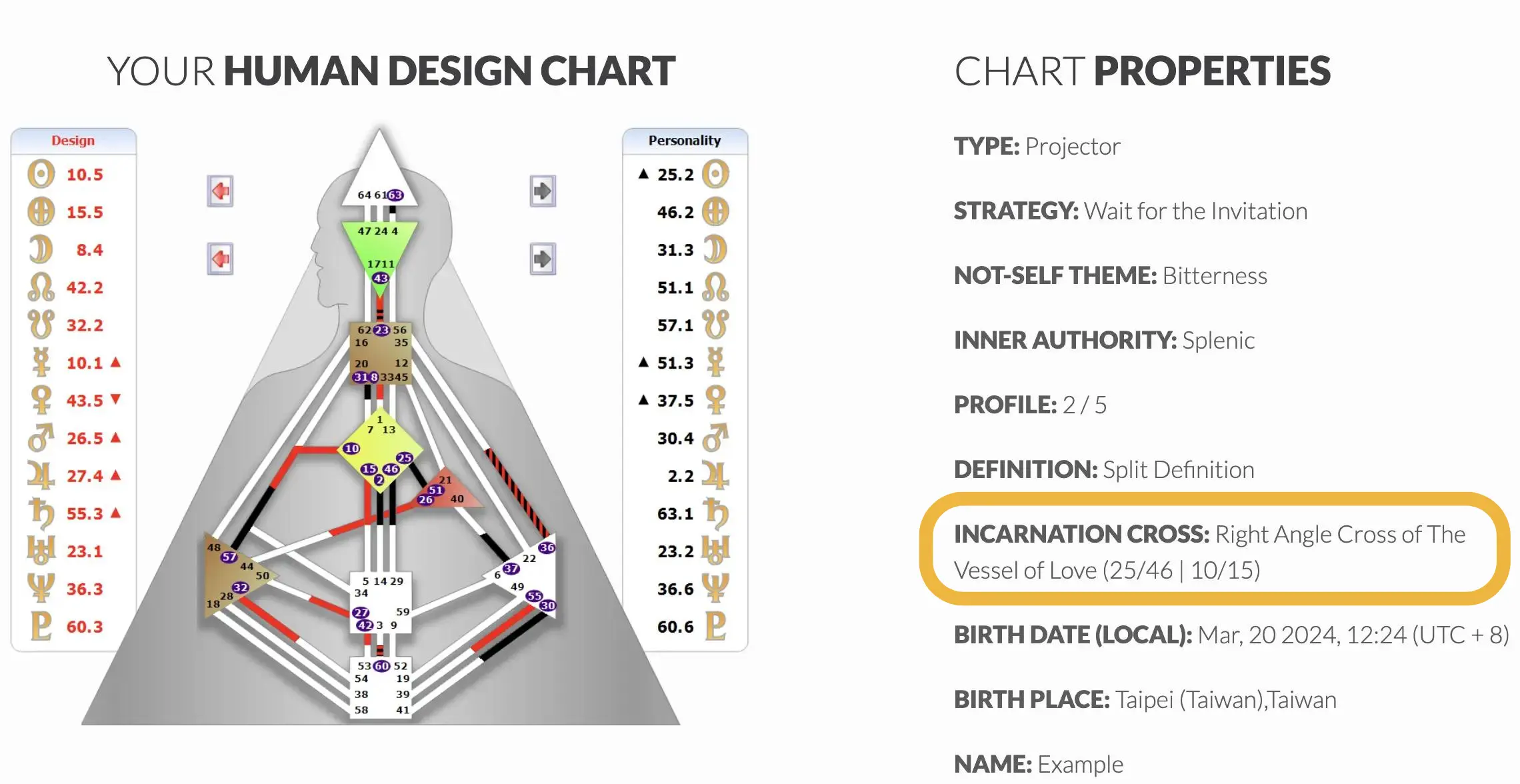Click the Moon symbol in Personality column
This screenshot has width=1520, height=784.
pyautogui.click(x=715, y=249)
